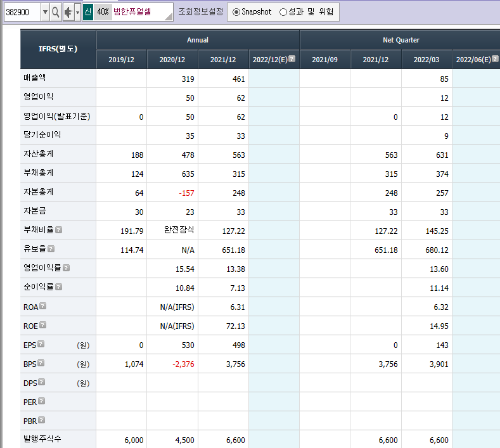Viewport: 500px width, 448px height.
Task: Click the info icon beside 순이익률
Action: (58, 287)
